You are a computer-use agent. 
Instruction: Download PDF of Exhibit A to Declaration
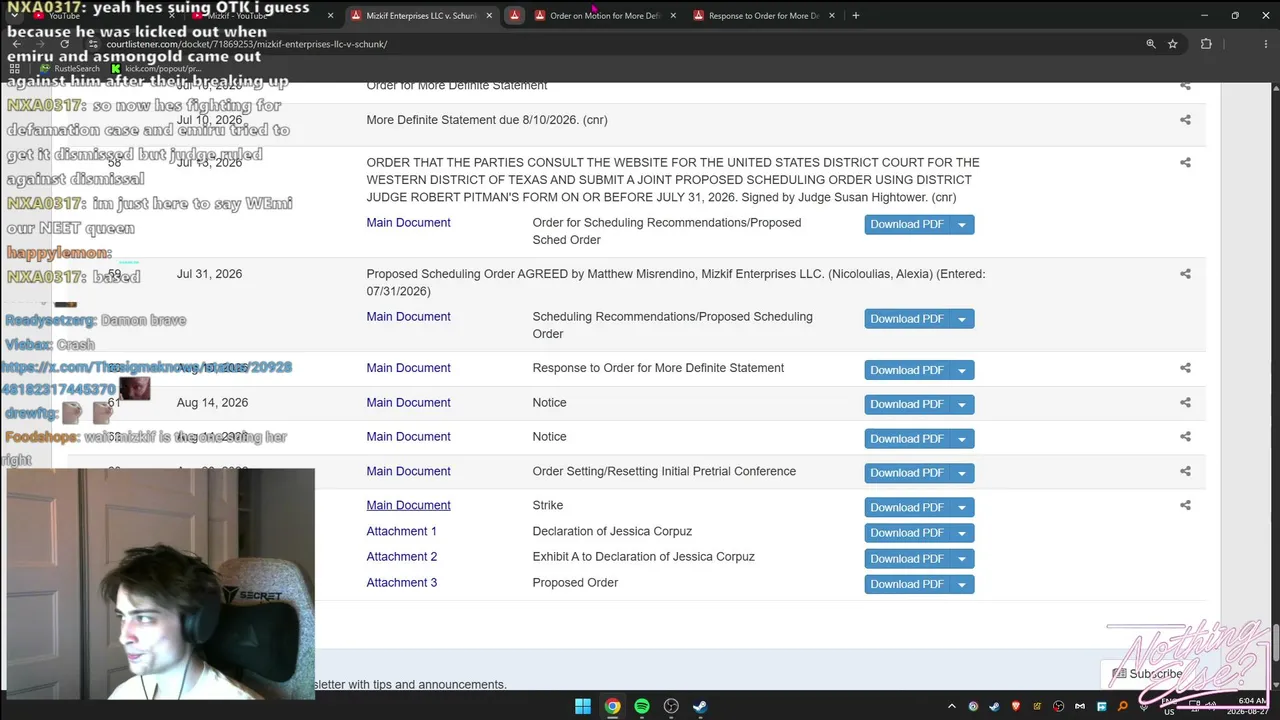(907, 559)
